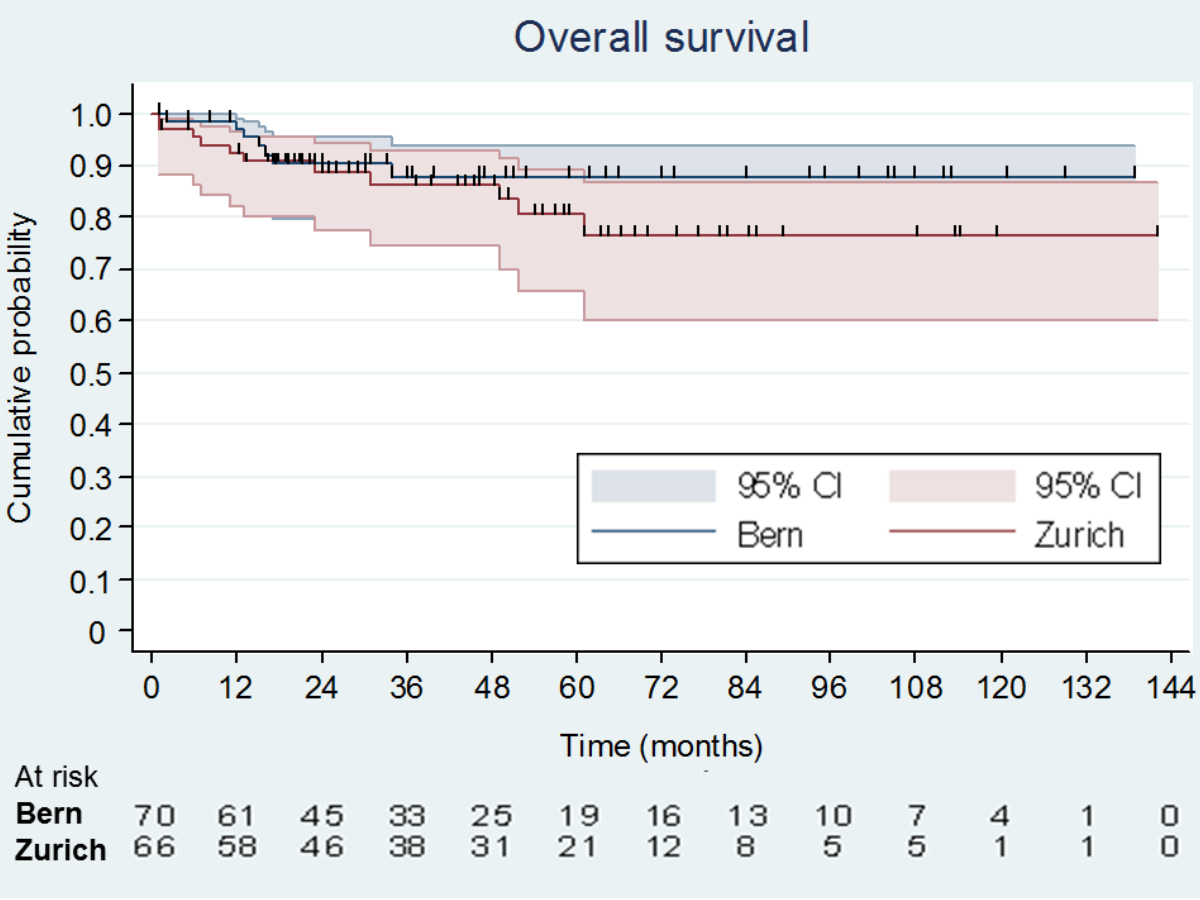Click the bold Bern row label in table
Viewport: 1200px width, 900px height.
coord(49,813)
